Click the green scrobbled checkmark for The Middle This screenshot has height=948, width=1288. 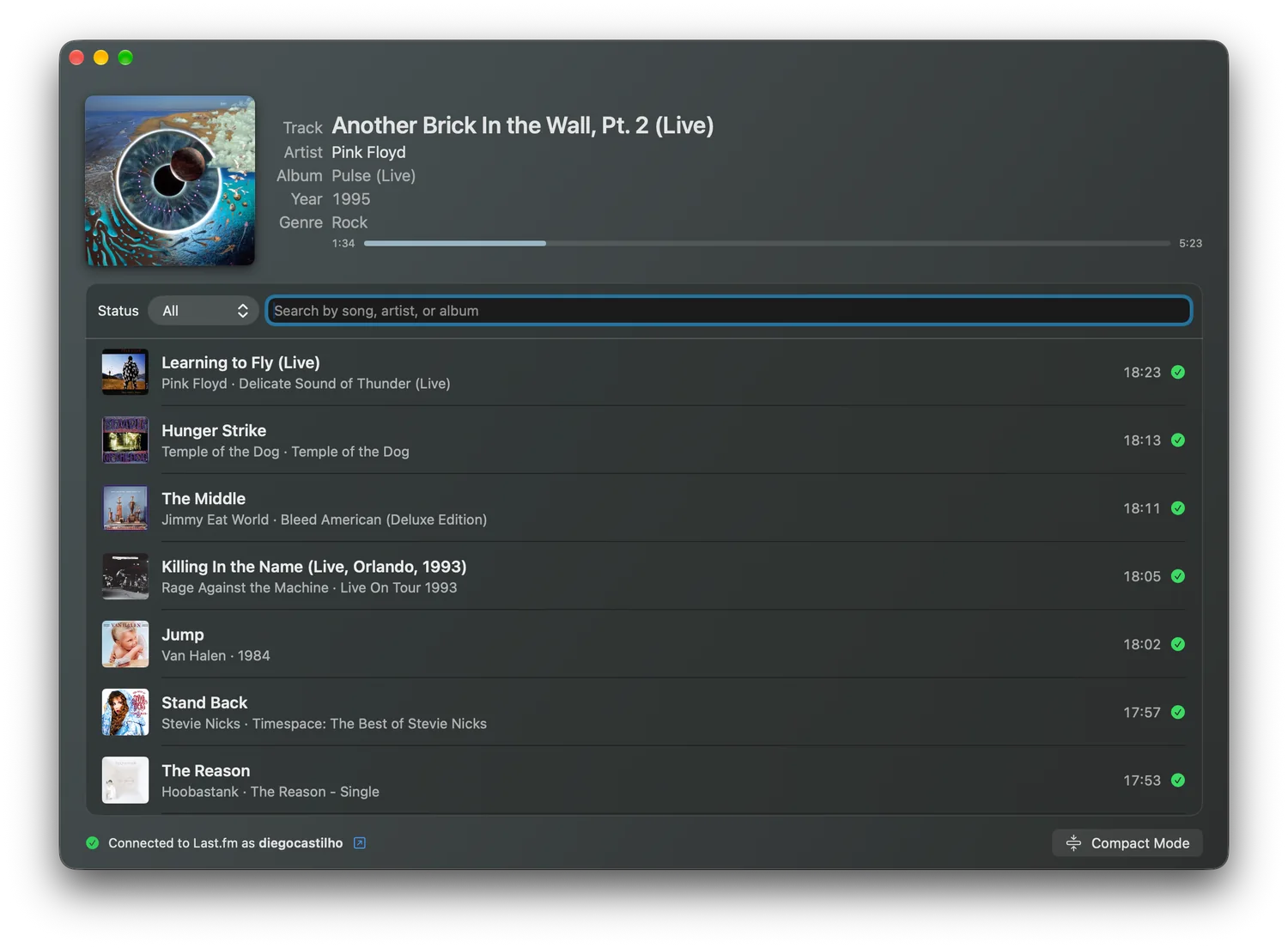point(1178,508)
